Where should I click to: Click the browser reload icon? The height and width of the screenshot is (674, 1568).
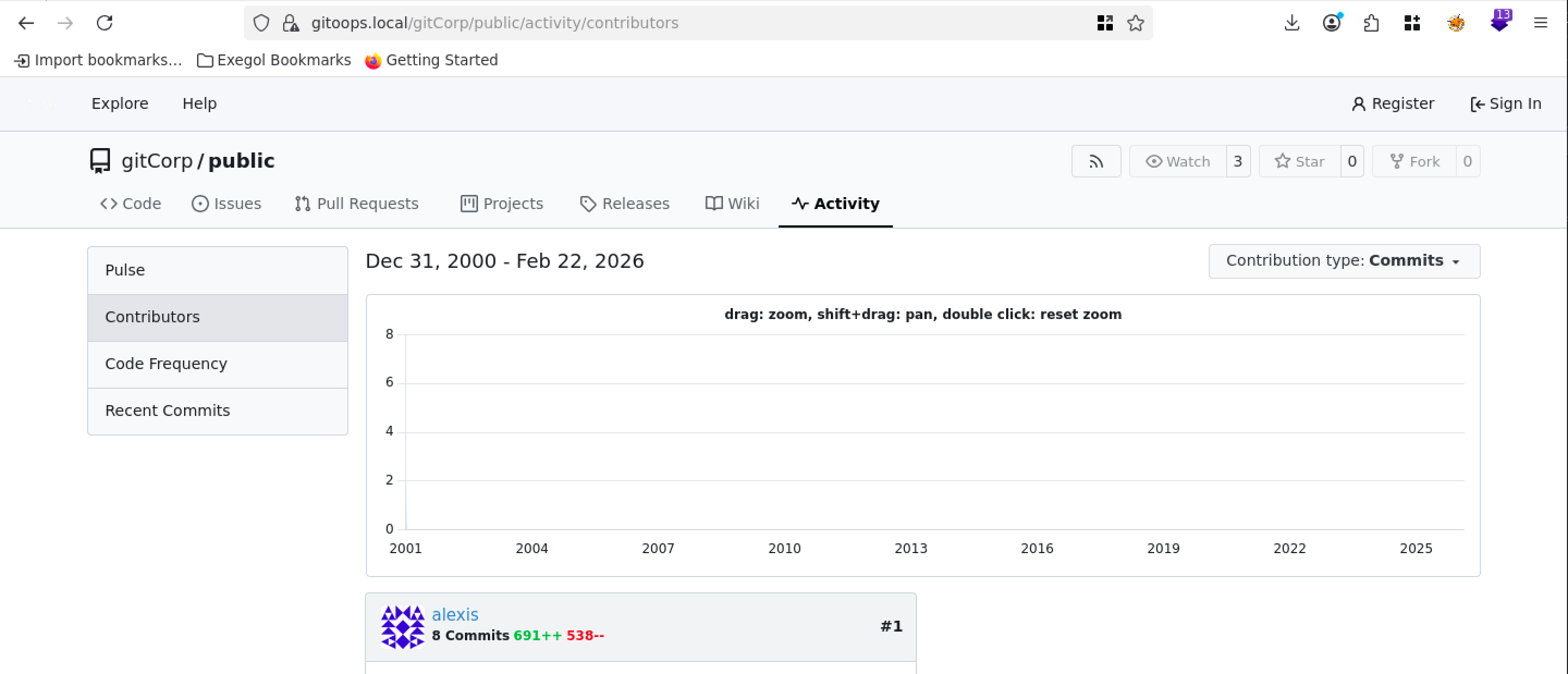click(105, 23)
